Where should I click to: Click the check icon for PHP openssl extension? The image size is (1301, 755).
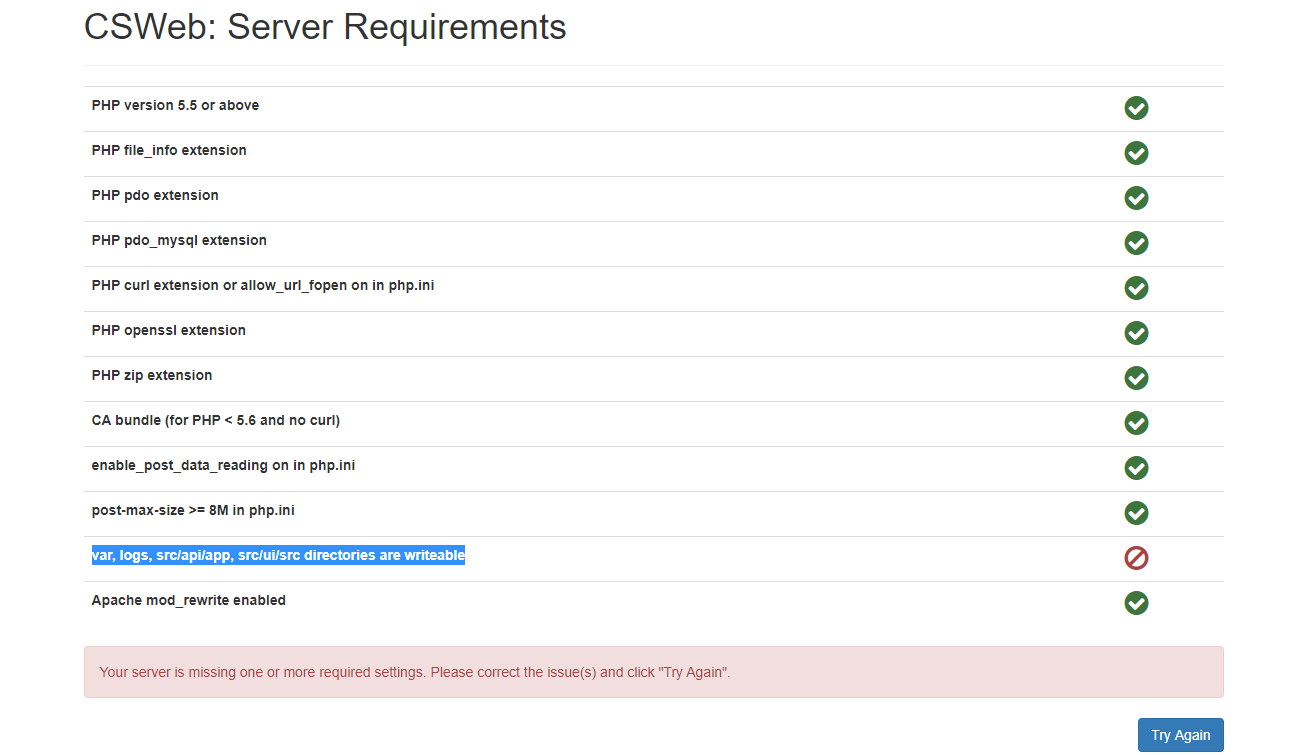1136,333
